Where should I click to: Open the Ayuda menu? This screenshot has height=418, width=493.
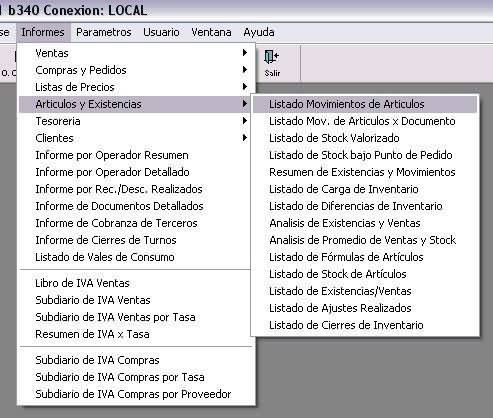point(259,32)
